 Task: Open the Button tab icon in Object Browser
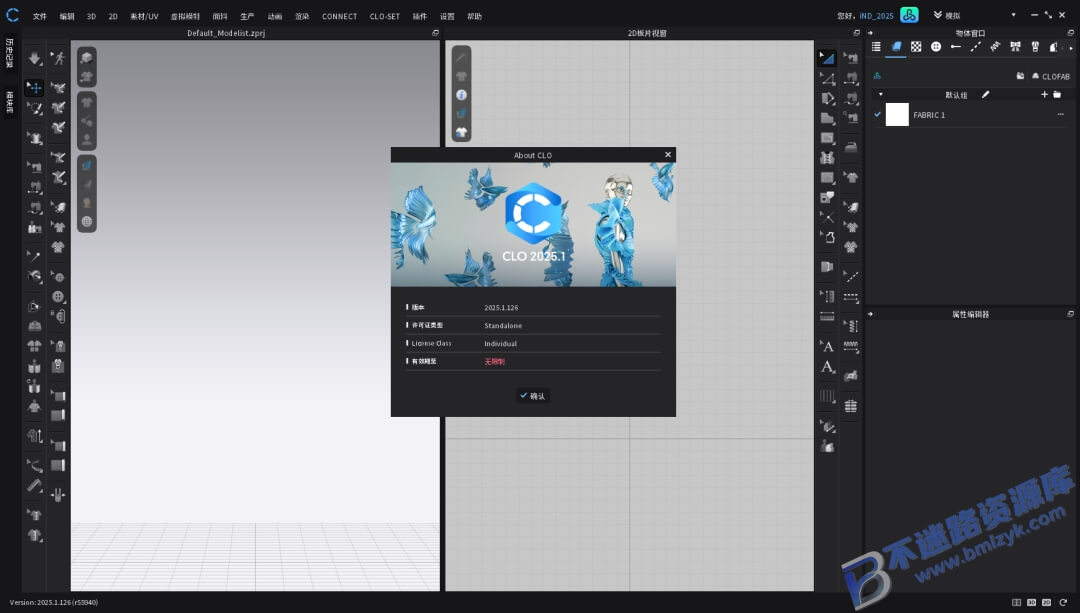[936, 47]
